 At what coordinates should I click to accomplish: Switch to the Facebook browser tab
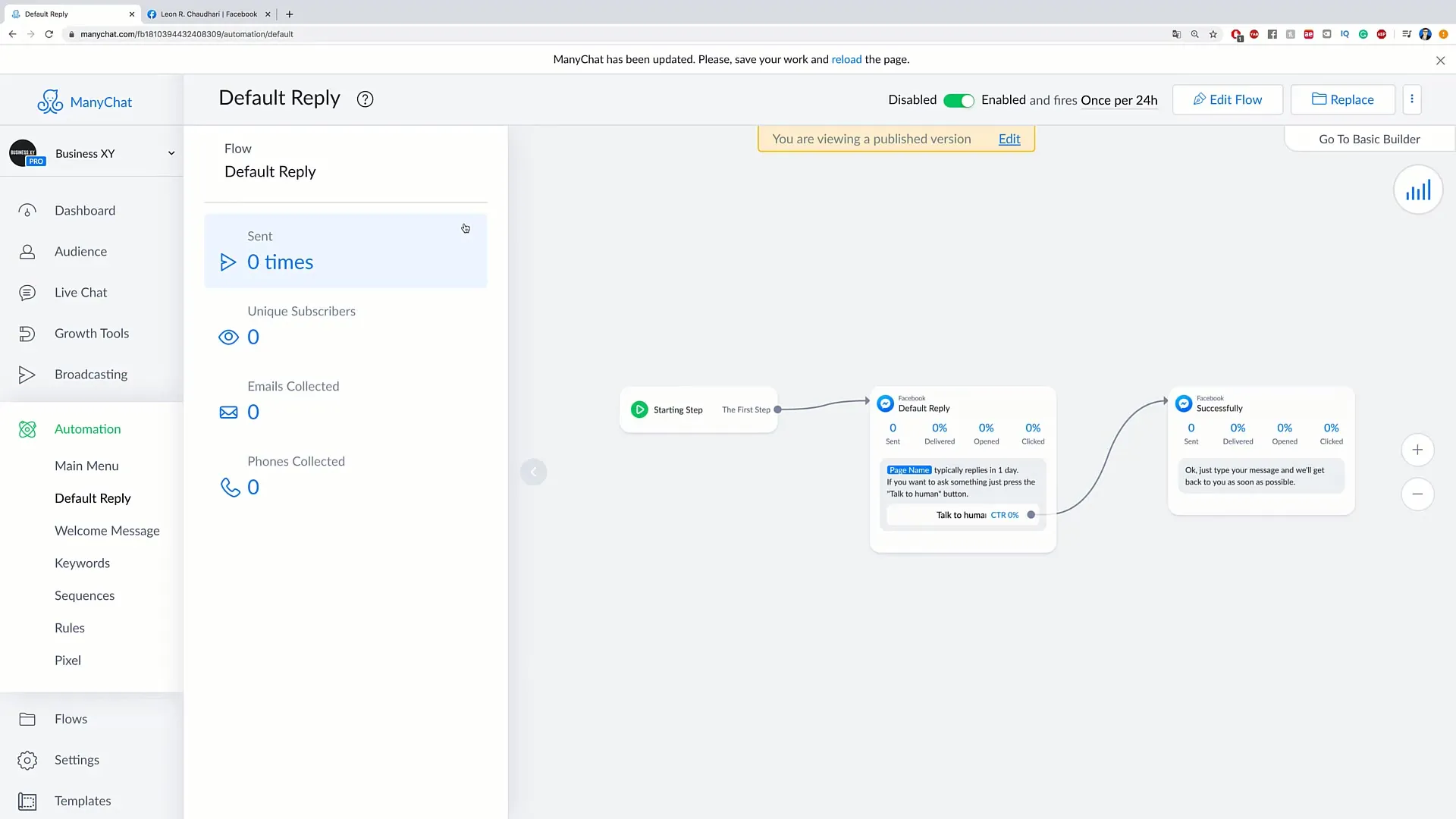[208, 14]
